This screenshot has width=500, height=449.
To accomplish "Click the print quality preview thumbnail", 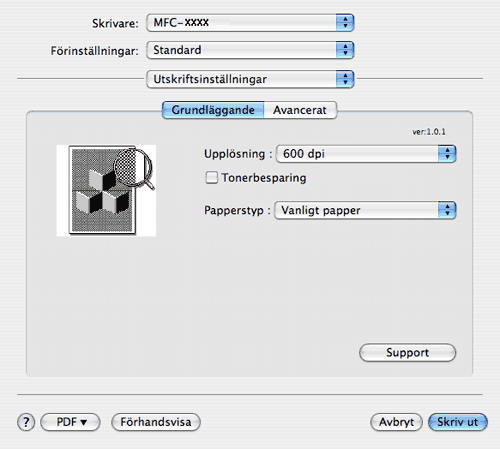I will 106,190.
